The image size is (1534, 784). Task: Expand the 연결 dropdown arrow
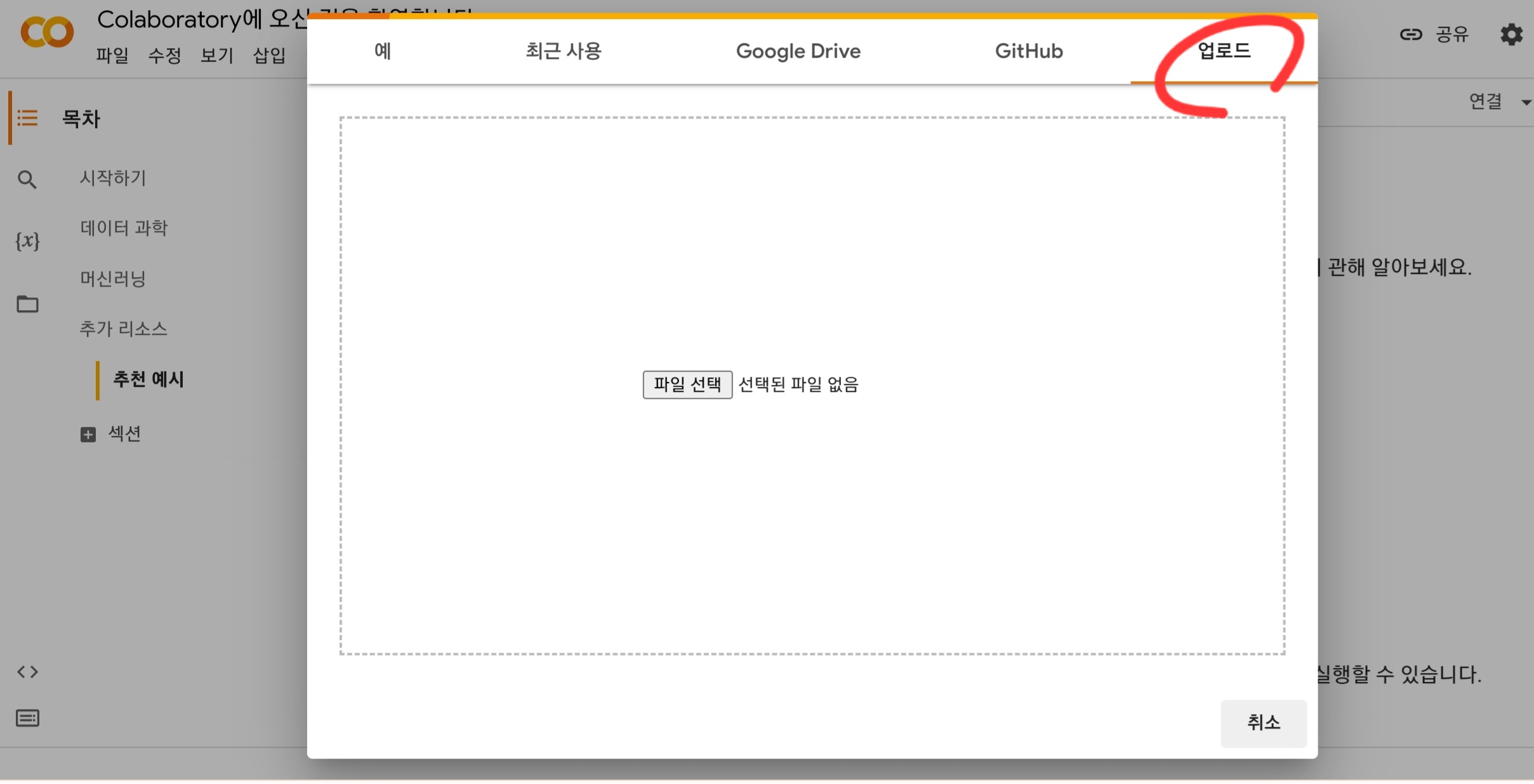(x=1525, y=101)
